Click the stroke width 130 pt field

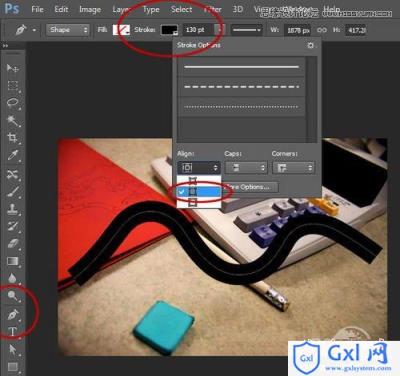click(x=198, y=30)
